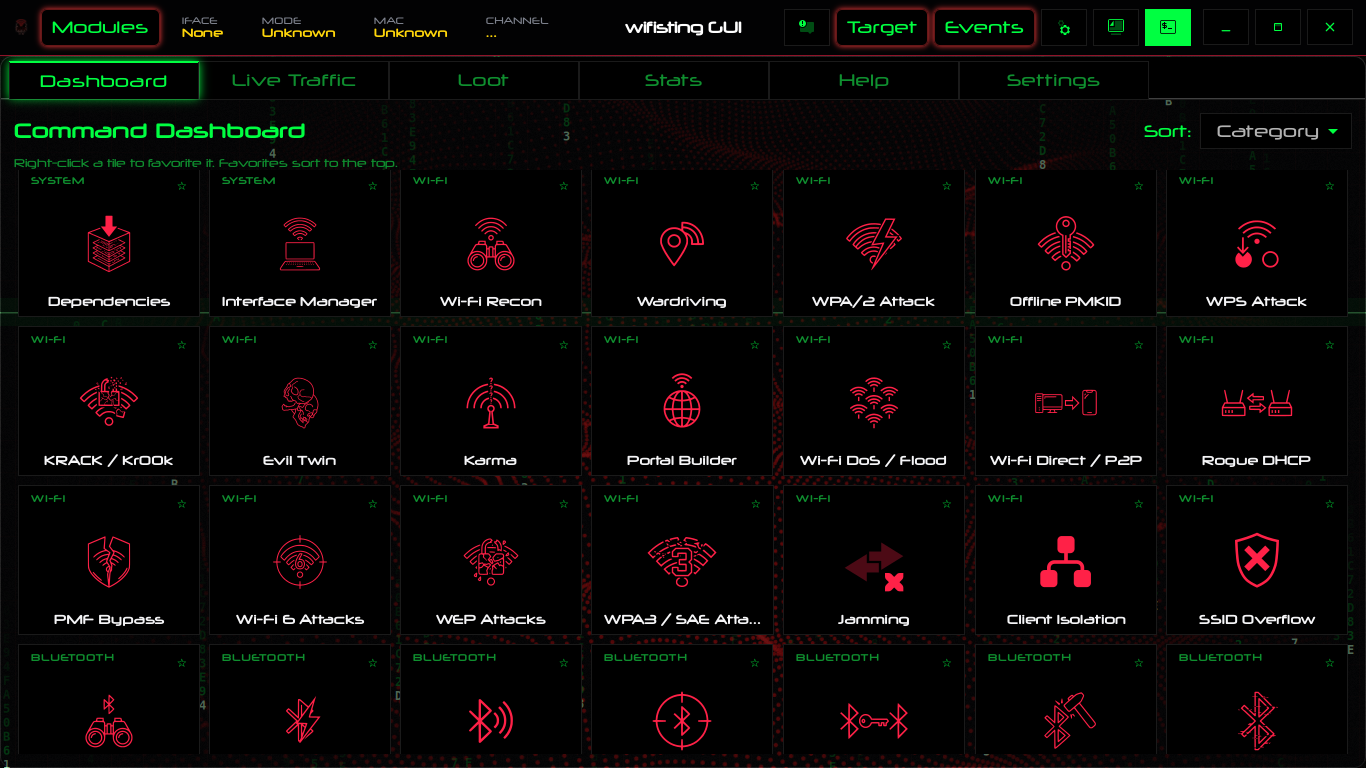Click the MODE value "Unknown"
Screen dimensions: 1366x768
(x=299, y=33)
